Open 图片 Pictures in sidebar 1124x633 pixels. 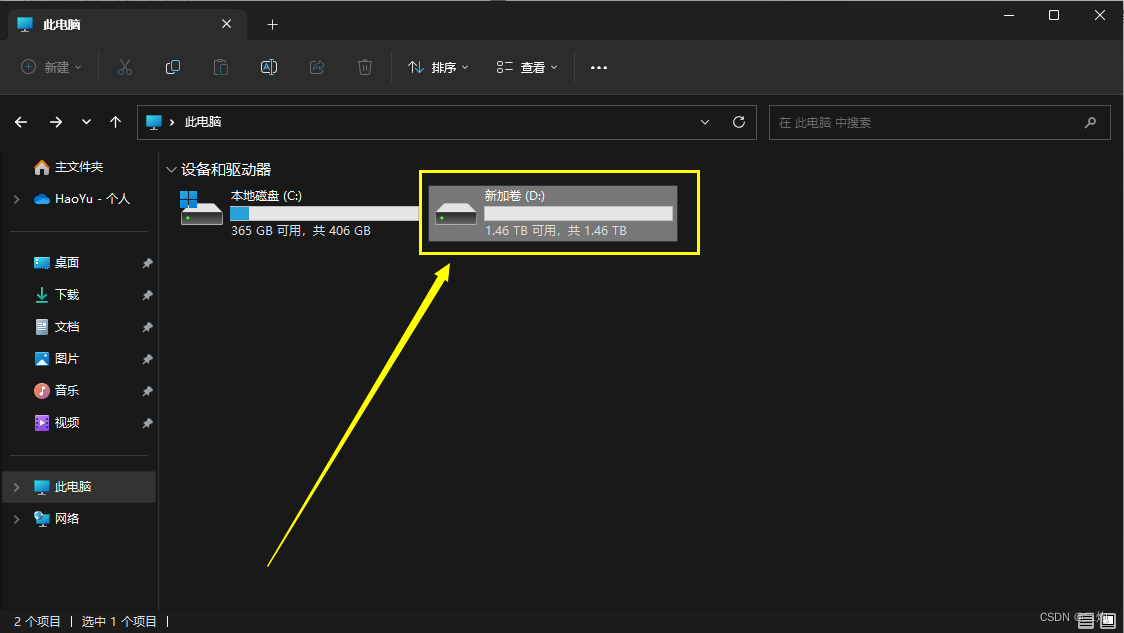click(57, 358)
